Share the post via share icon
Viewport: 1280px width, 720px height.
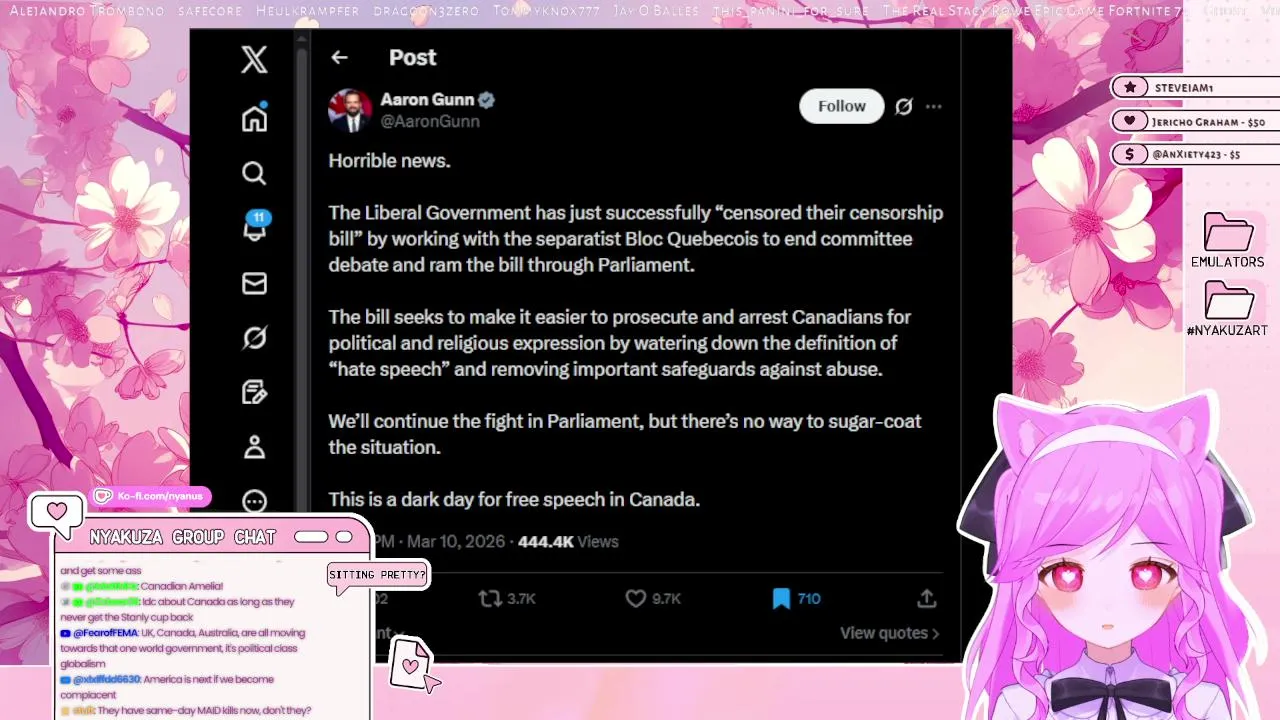coord(927,598)
